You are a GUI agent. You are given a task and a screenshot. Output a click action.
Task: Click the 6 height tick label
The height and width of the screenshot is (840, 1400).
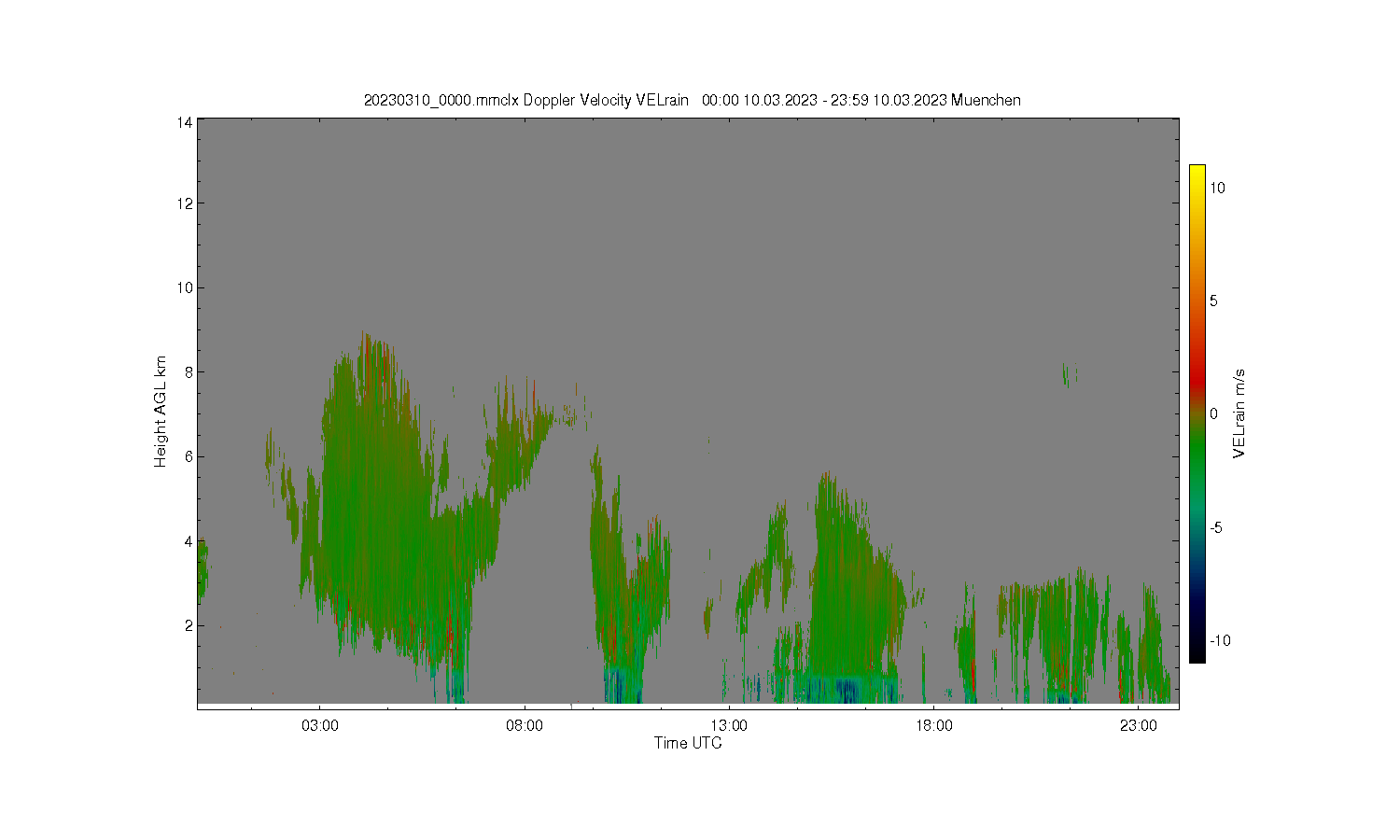(189, 456)
